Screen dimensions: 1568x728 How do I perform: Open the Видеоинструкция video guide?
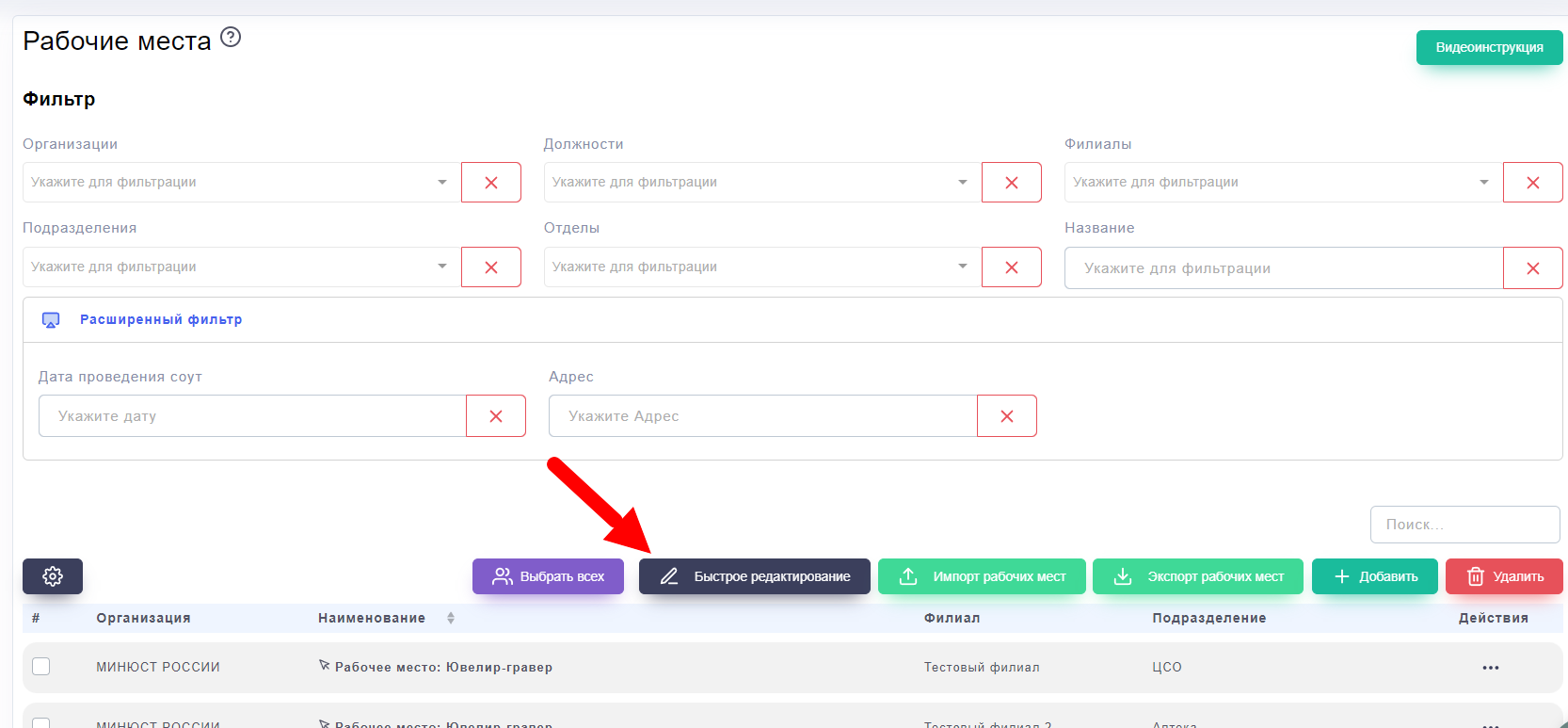point(1489,48)
